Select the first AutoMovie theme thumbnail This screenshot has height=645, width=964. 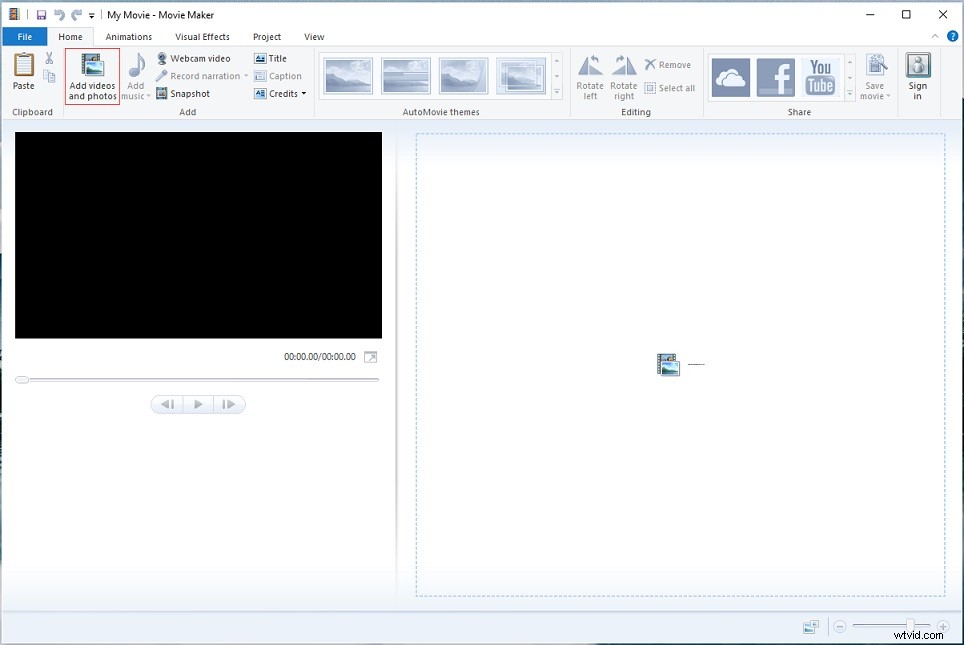click(347, 75)
